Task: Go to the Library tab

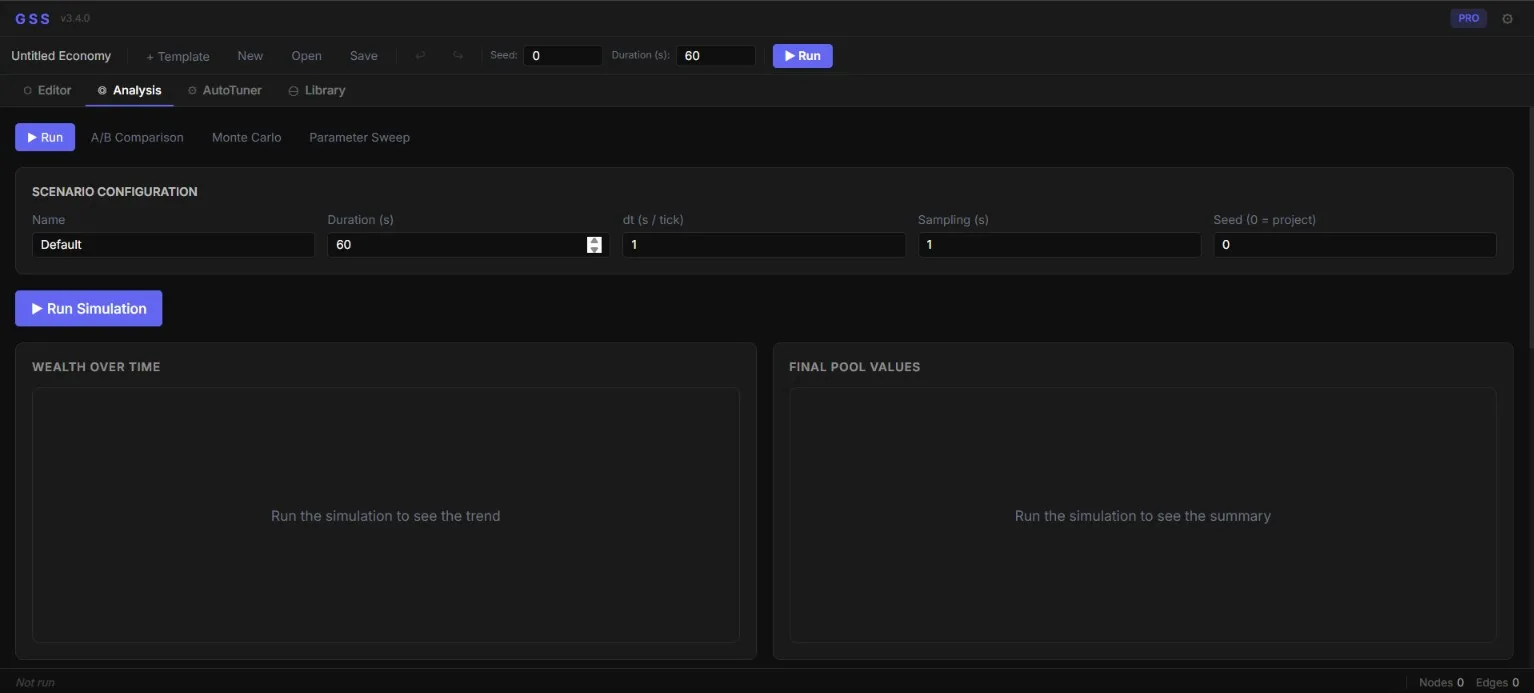Action: (x=317, y=90)
